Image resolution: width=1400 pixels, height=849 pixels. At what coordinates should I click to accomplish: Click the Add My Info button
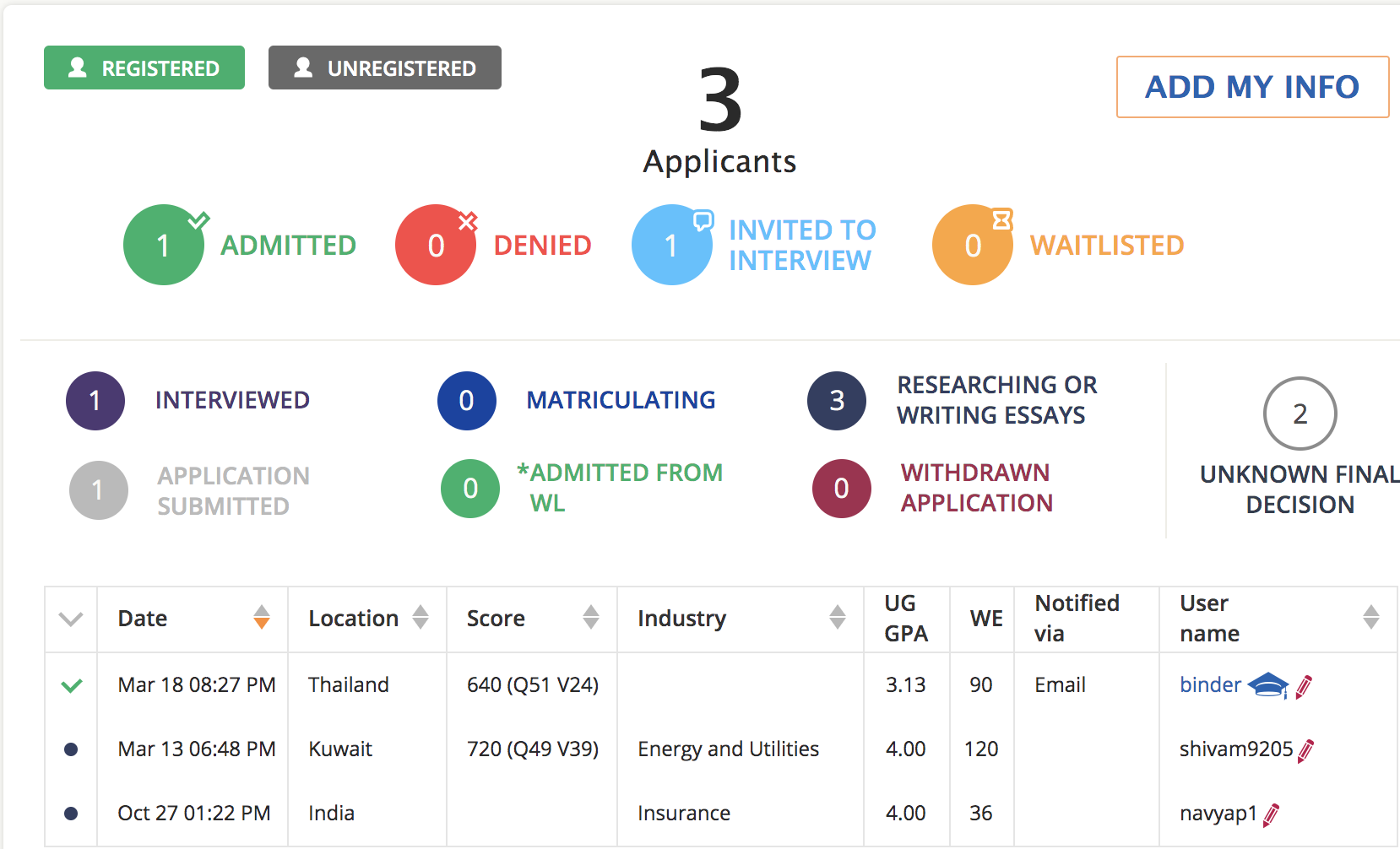pyautogui.click(x=1252, y=87)
